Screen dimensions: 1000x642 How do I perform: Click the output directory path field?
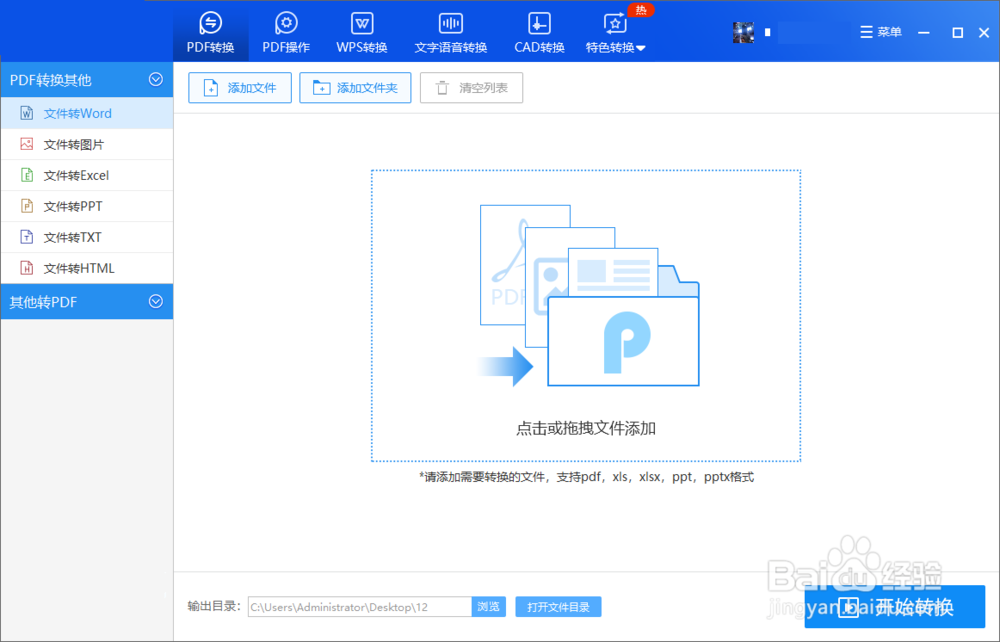360,606
